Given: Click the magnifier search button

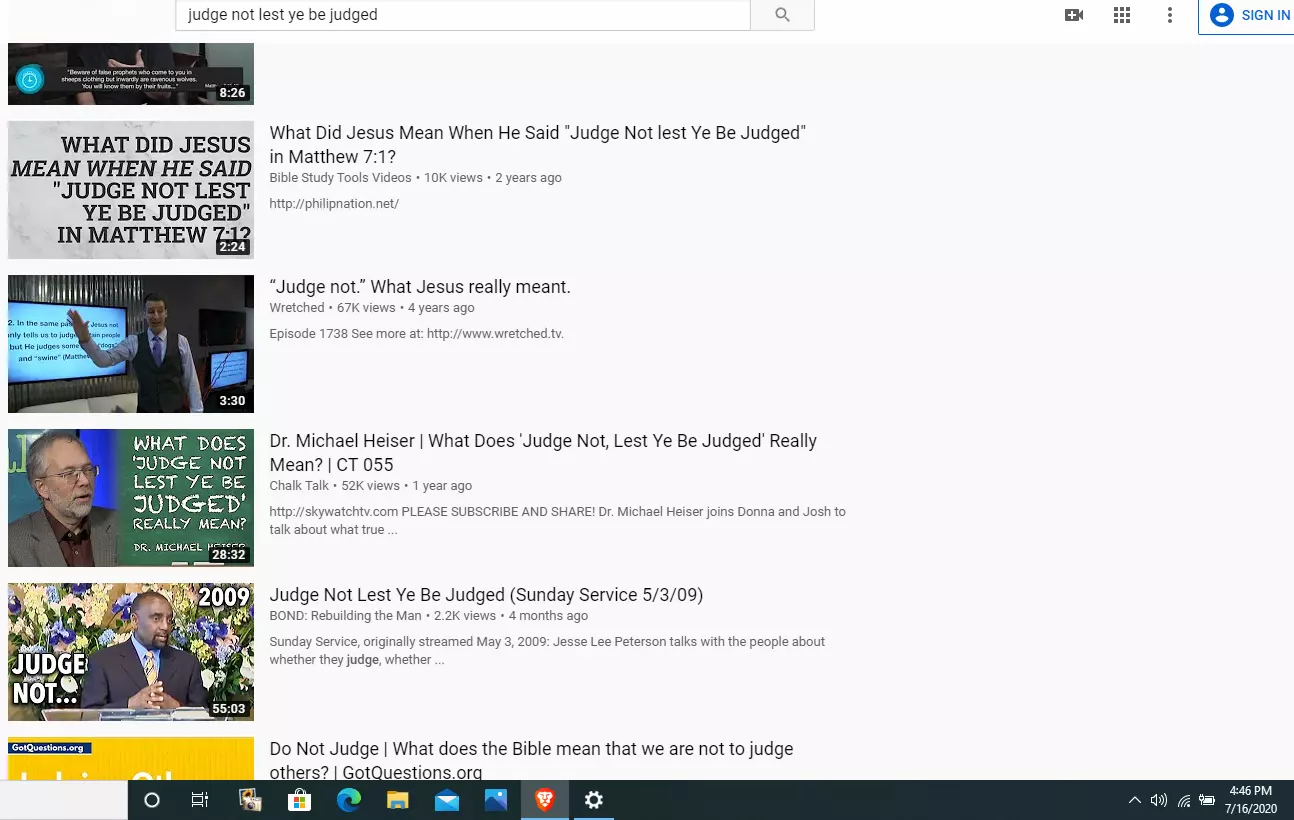Looking at the screenshot, I should tap(782, 15).
